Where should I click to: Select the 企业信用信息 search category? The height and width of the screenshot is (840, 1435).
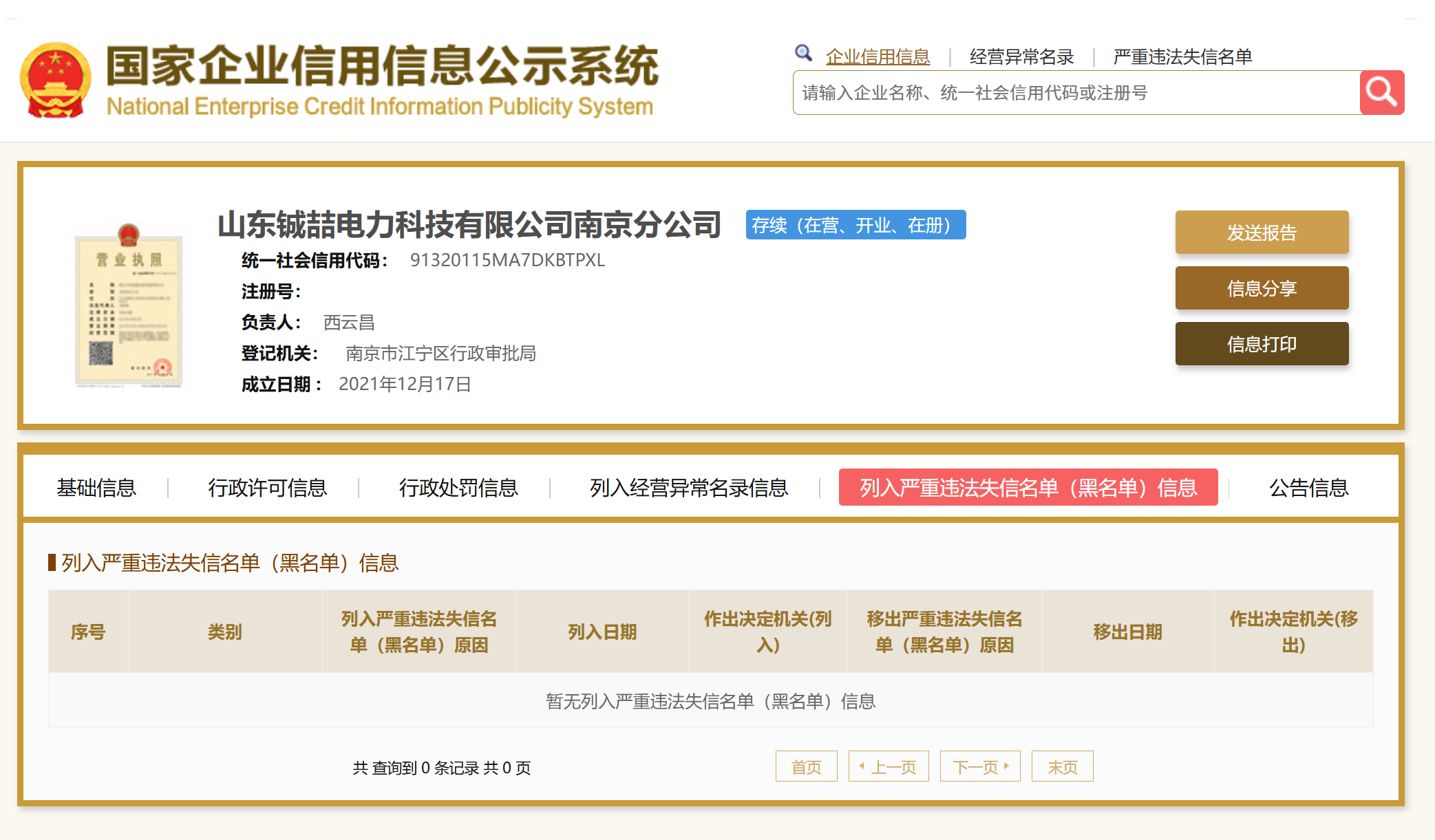coord(878,56)
